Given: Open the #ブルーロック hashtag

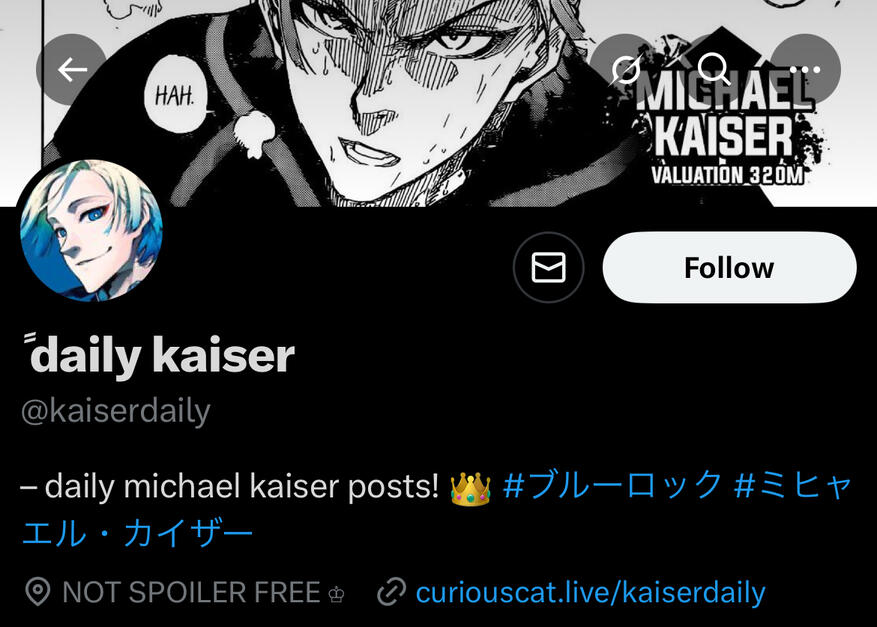Looking at the screenshot, I should point(612,485).
